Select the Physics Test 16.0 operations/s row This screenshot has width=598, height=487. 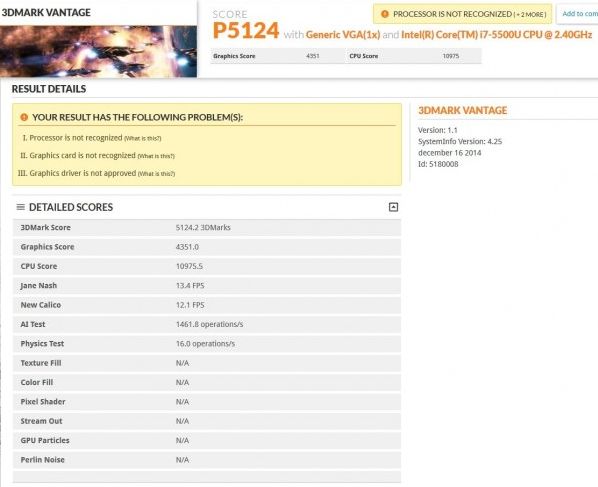click(207, 344)
